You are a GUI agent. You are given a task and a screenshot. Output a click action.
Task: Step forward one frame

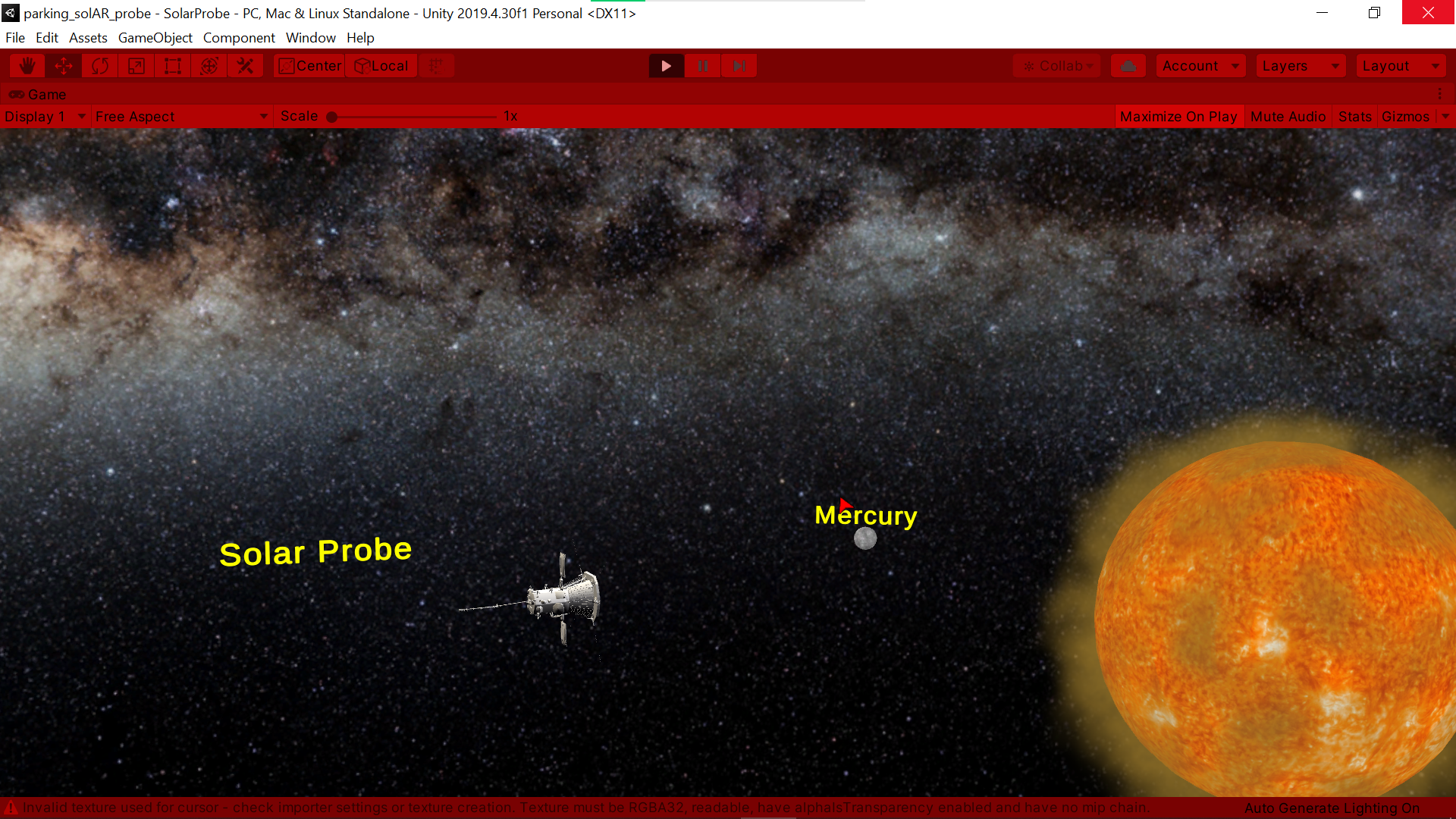coord(739,66)
